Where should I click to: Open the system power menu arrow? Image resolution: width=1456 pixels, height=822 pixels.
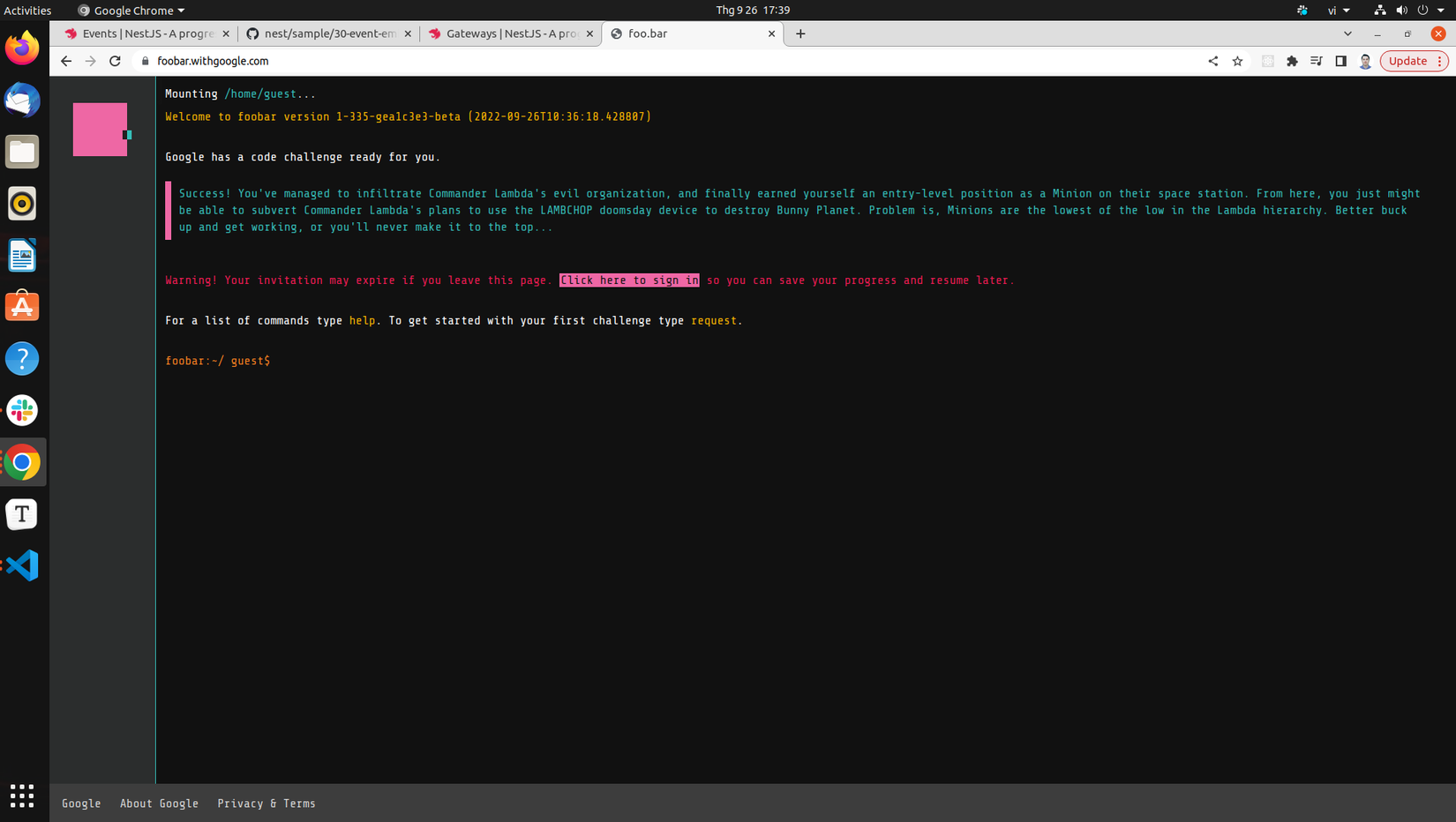(1442, 10)
